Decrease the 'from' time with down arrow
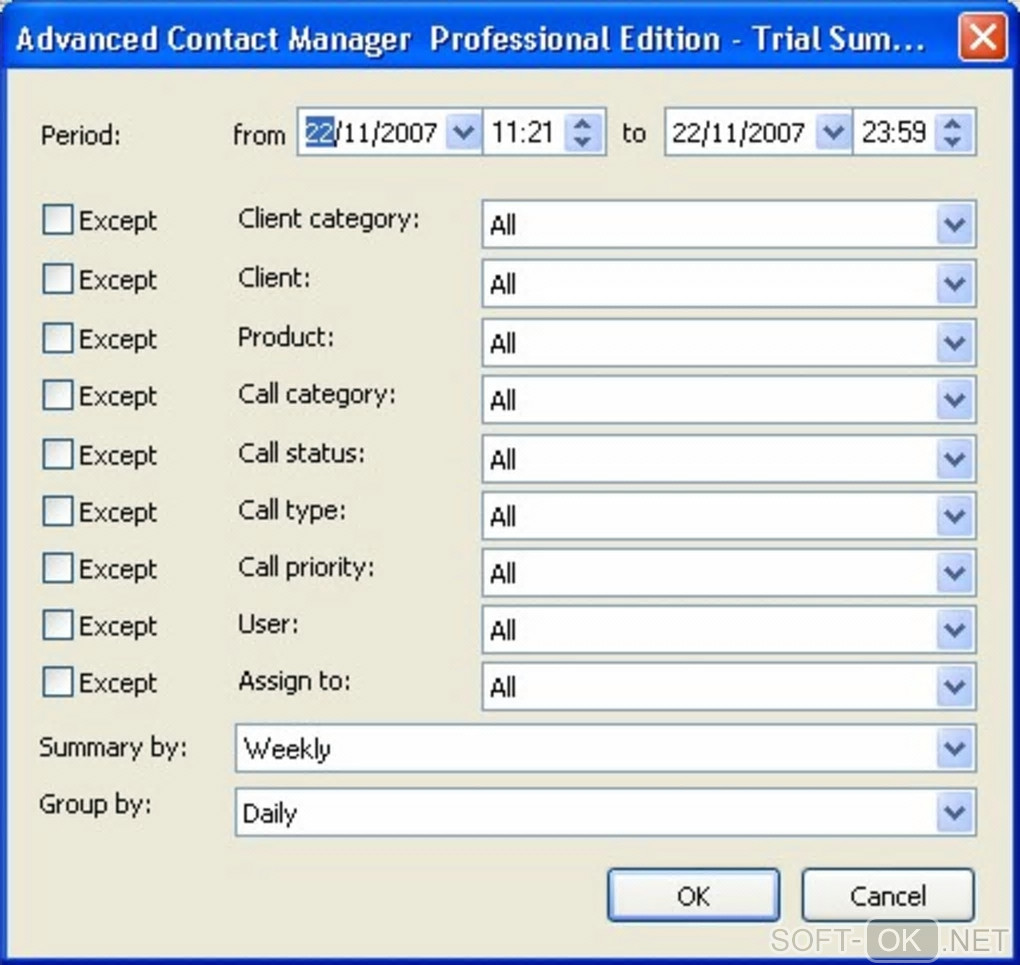Viewport: 1020px width, 965px height. pos(584,142)
